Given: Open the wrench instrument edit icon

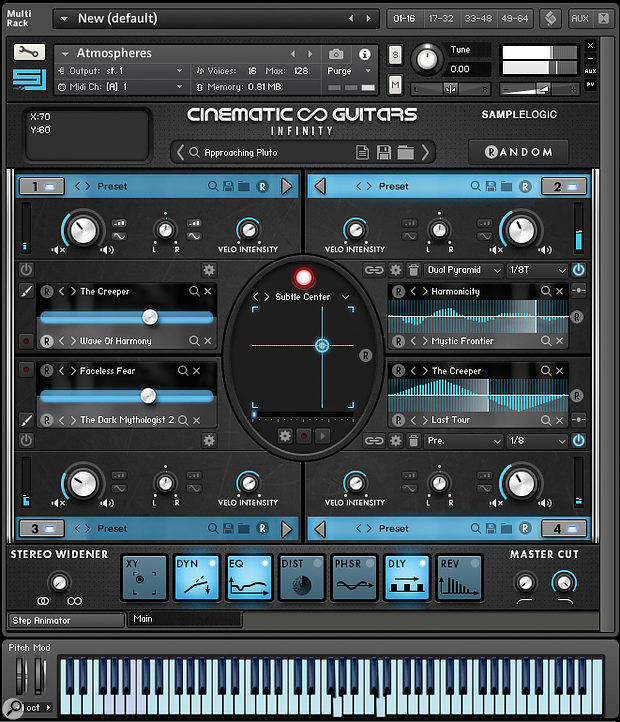Looking at the screenshot, I should click(x=29, y=52).
